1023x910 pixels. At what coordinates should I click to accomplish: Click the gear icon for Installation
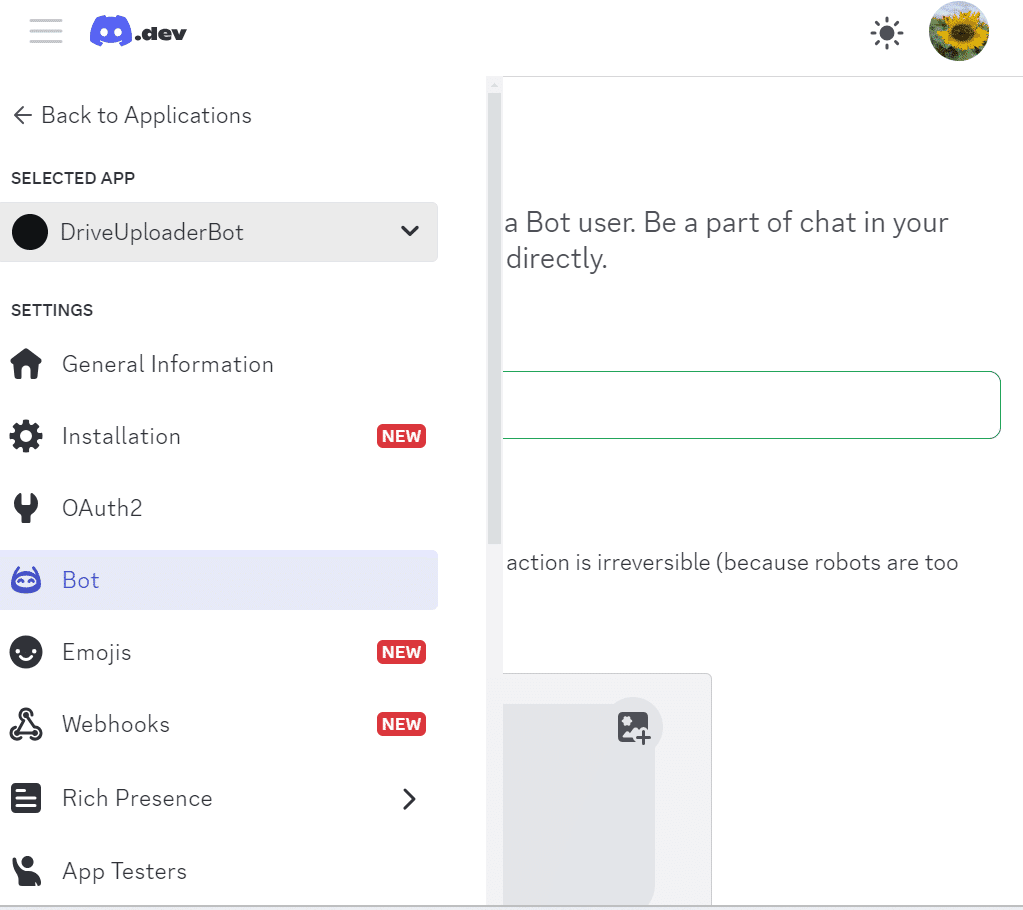coord(26,436)
